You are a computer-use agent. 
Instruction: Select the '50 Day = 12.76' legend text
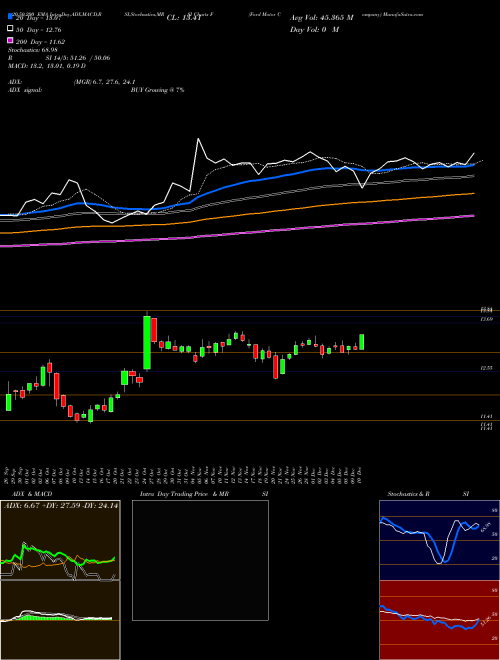coord(38,29)
